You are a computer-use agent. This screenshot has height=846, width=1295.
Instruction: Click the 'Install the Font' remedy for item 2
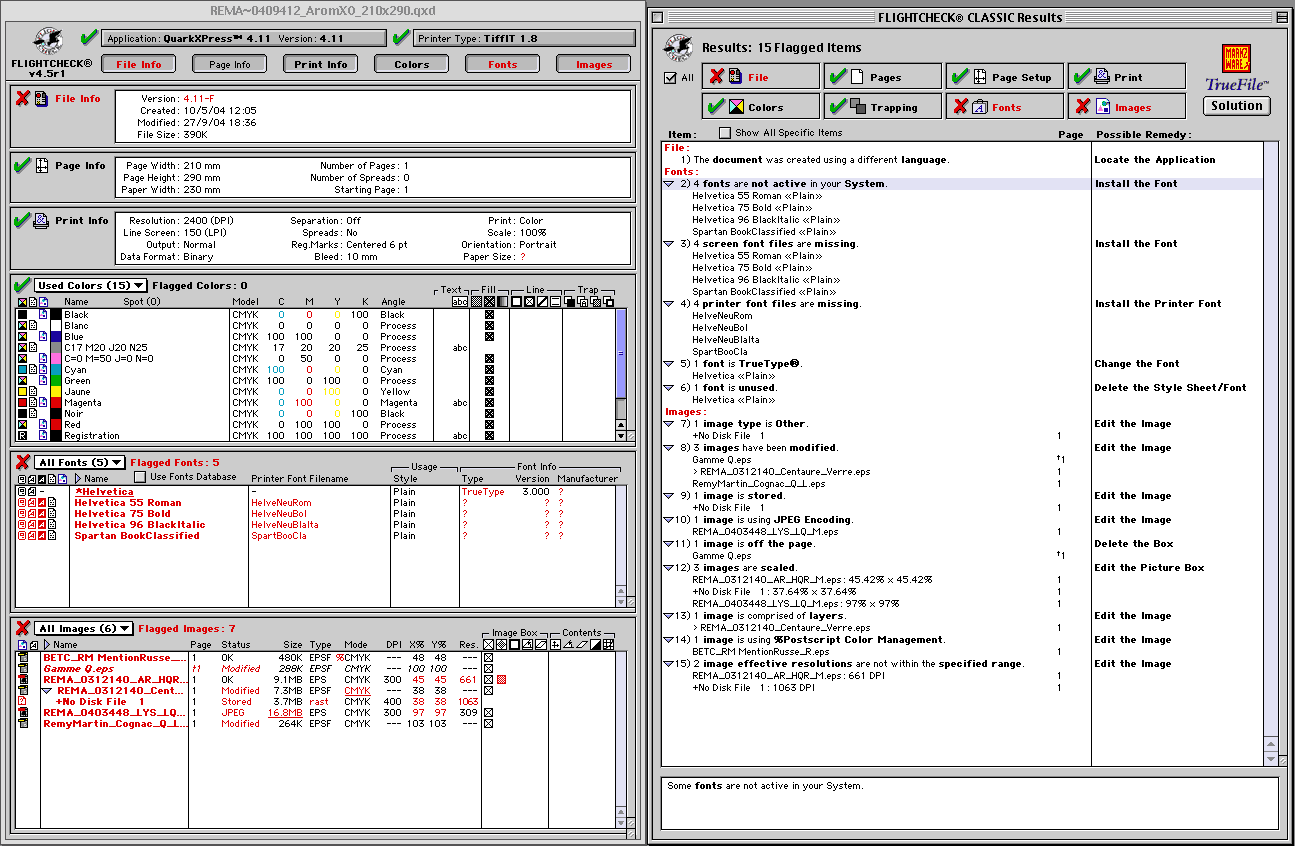pos(1136,184)
